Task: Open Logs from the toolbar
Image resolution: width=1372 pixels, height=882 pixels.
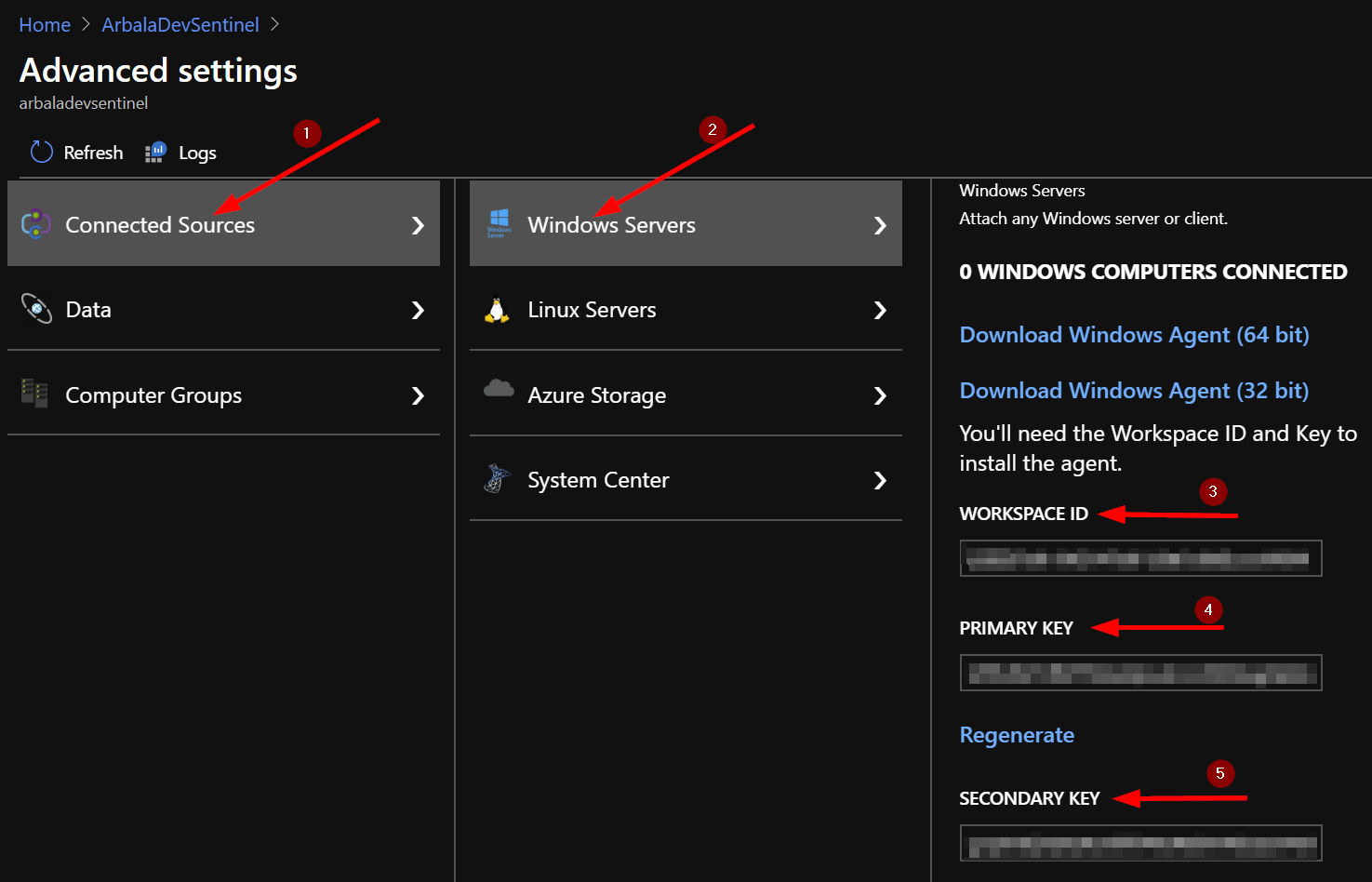Action: [x=197, y=153]
